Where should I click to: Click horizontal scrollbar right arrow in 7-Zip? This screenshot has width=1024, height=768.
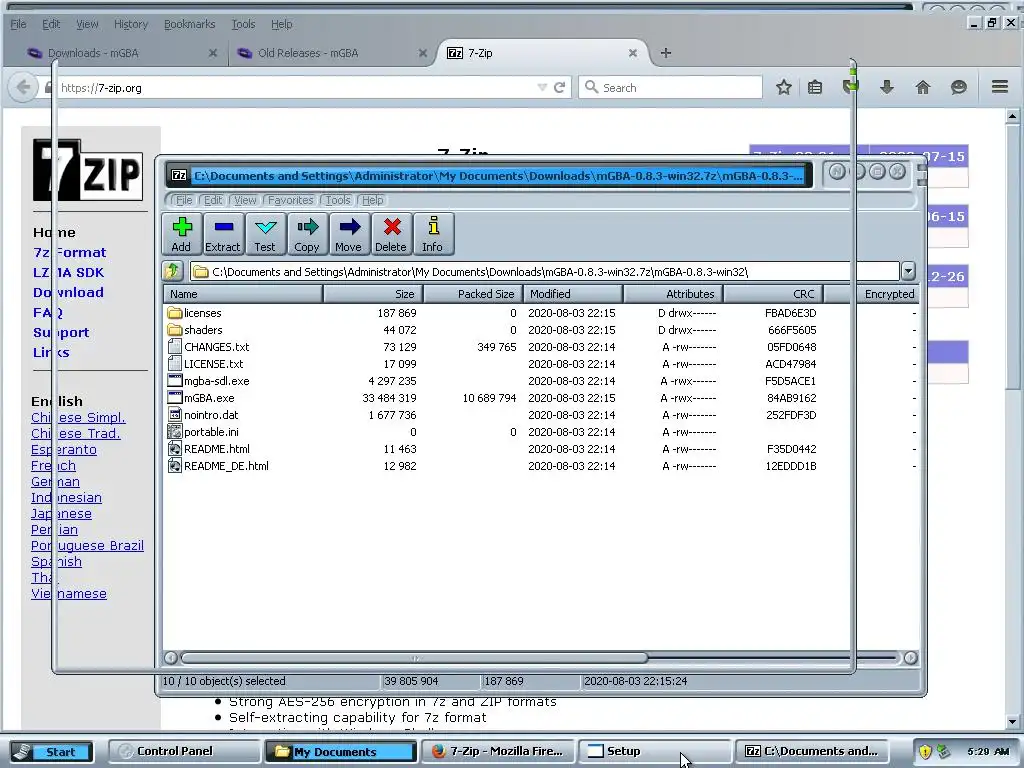point(910,658)
